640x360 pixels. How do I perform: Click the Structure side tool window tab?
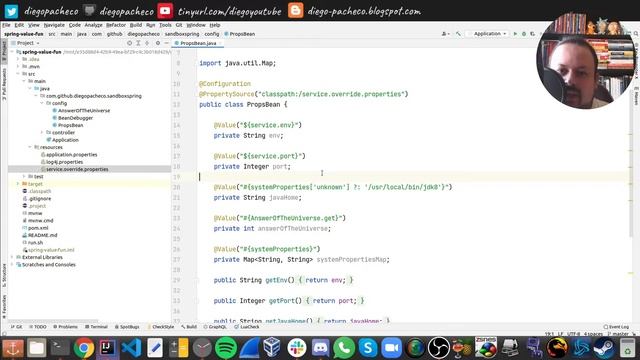click(x=4, y=275)
